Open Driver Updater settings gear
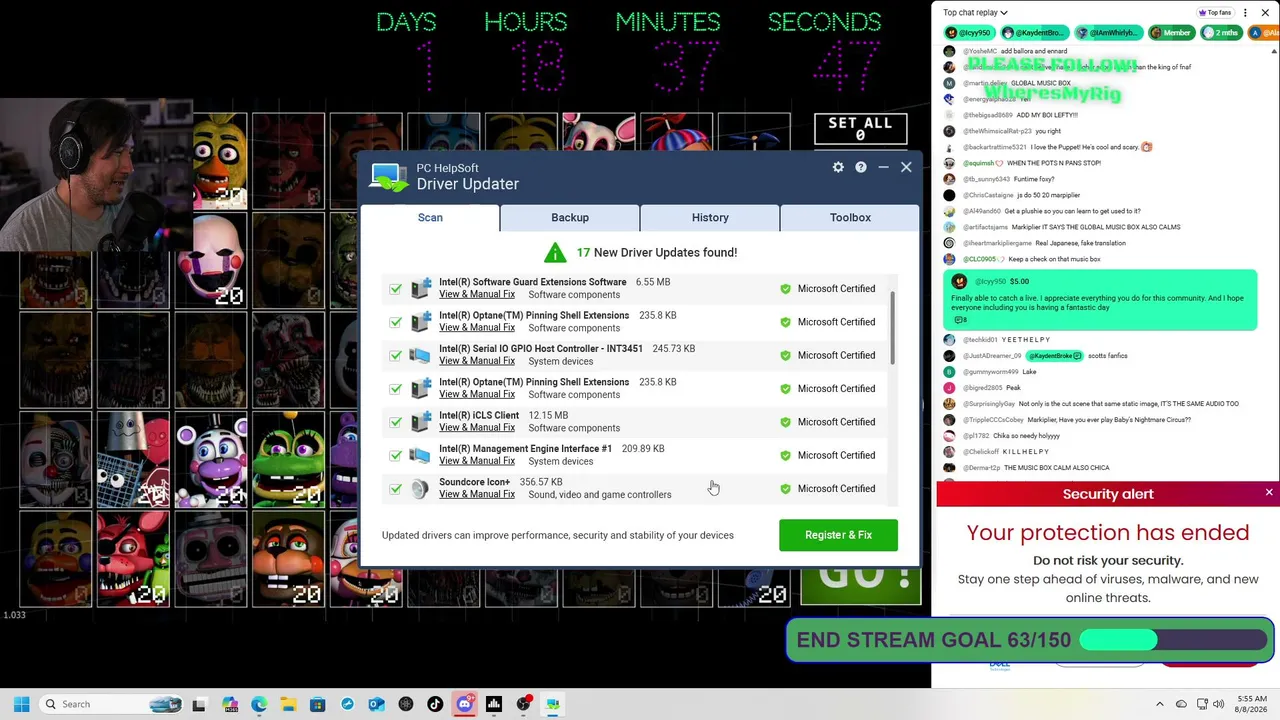The width and height of the screenshot is (1280, 720). point(838,167)
